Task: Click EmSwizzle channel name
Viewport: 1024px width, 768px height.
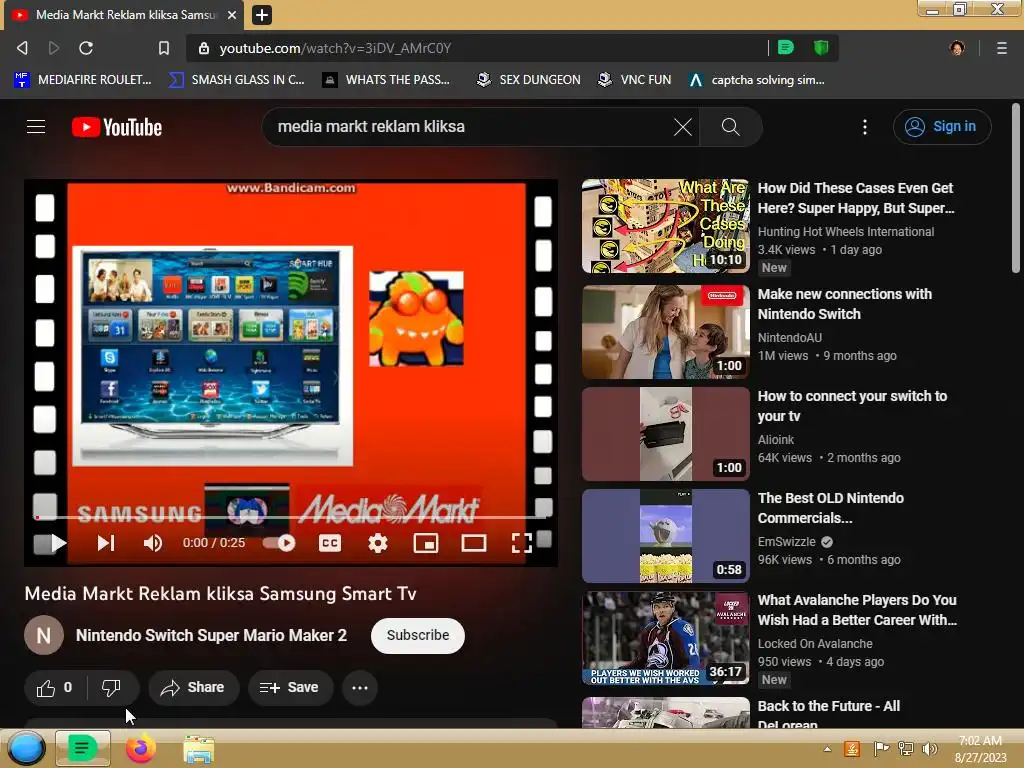Action: point(786,541)
